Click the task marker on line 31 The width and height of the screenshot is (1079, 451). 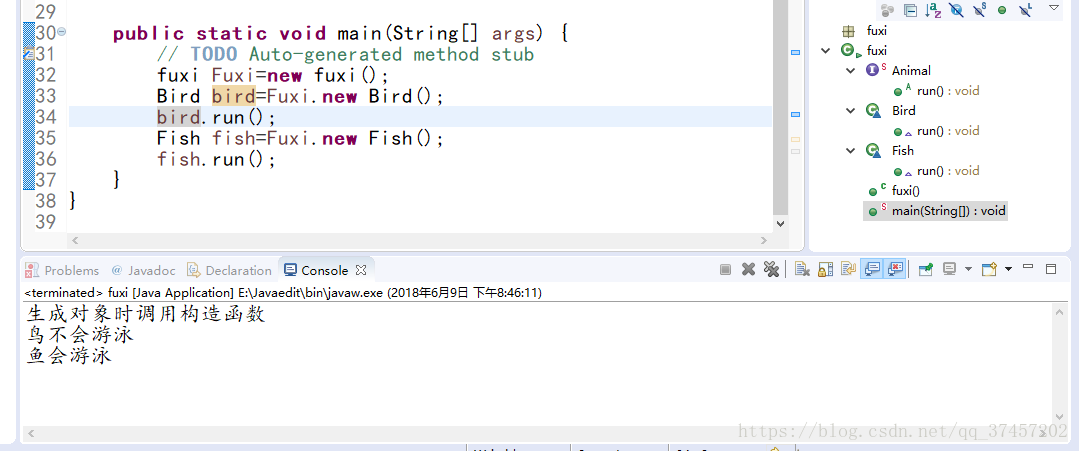[29, 54]
